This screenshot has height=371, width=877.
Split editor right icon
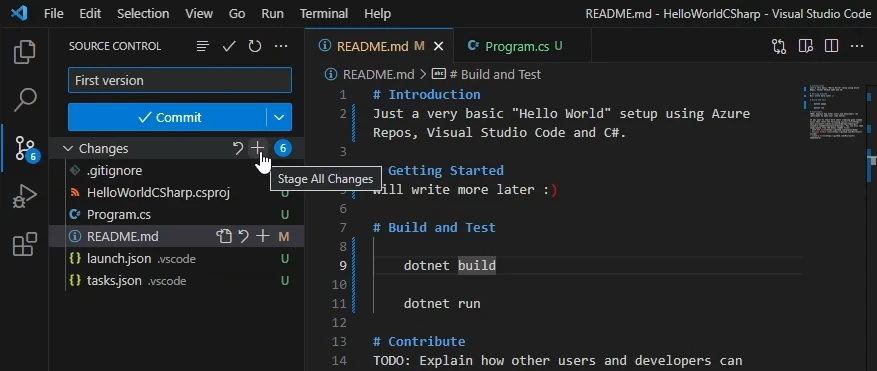pos(831,46)
